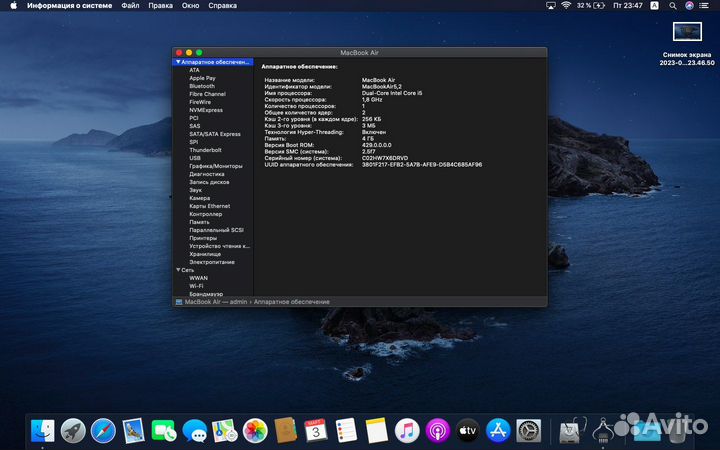
Task: Open Photos from the Dock
Action: (x=255, y=431)
